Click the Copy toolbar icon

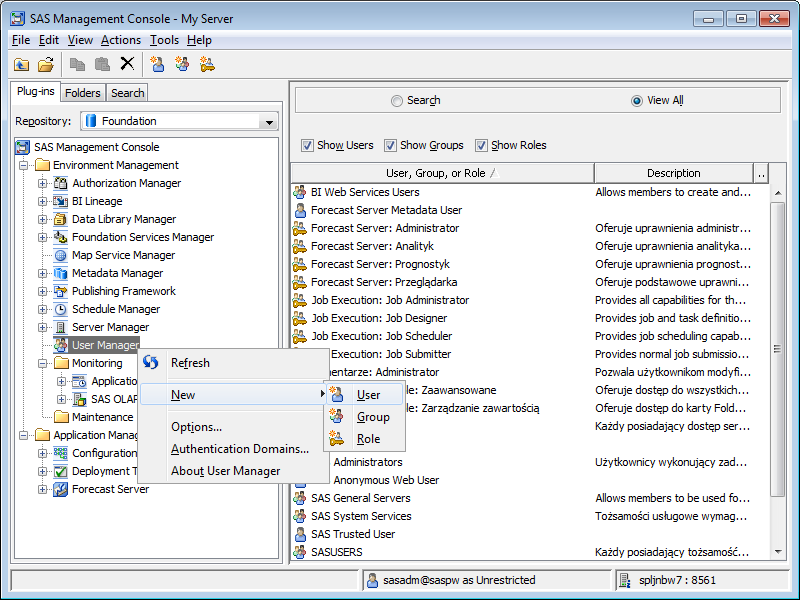click(77, 64)
